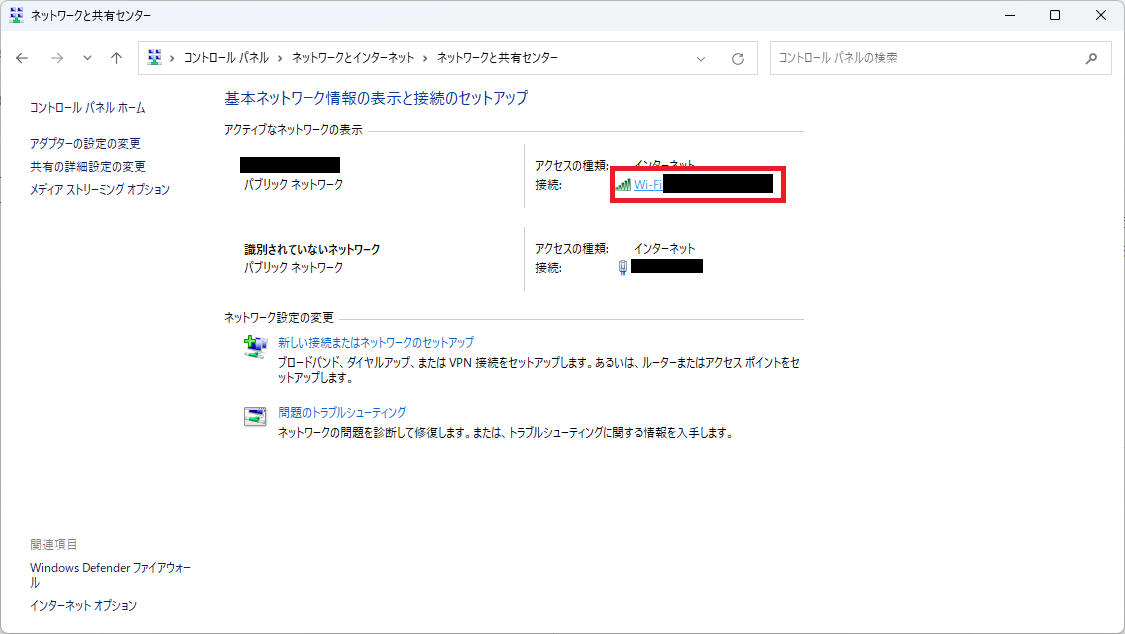Expand chevron after コントロール パネル breadcrumb
Image resolution: width=1125 pixels, height=634 pixels.
coord(280,58)
